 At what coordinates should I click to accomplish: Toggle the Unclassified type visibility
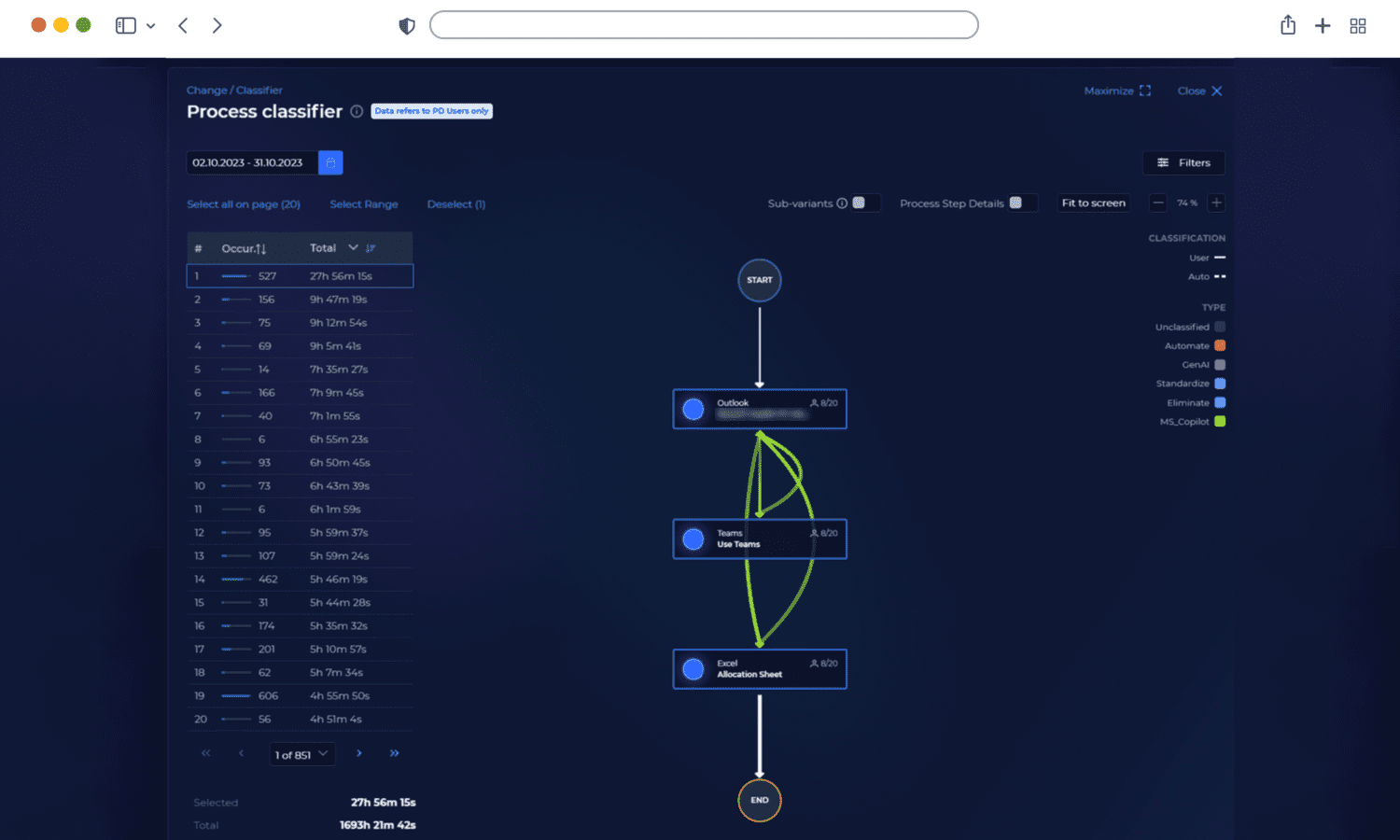(1221, 327)
